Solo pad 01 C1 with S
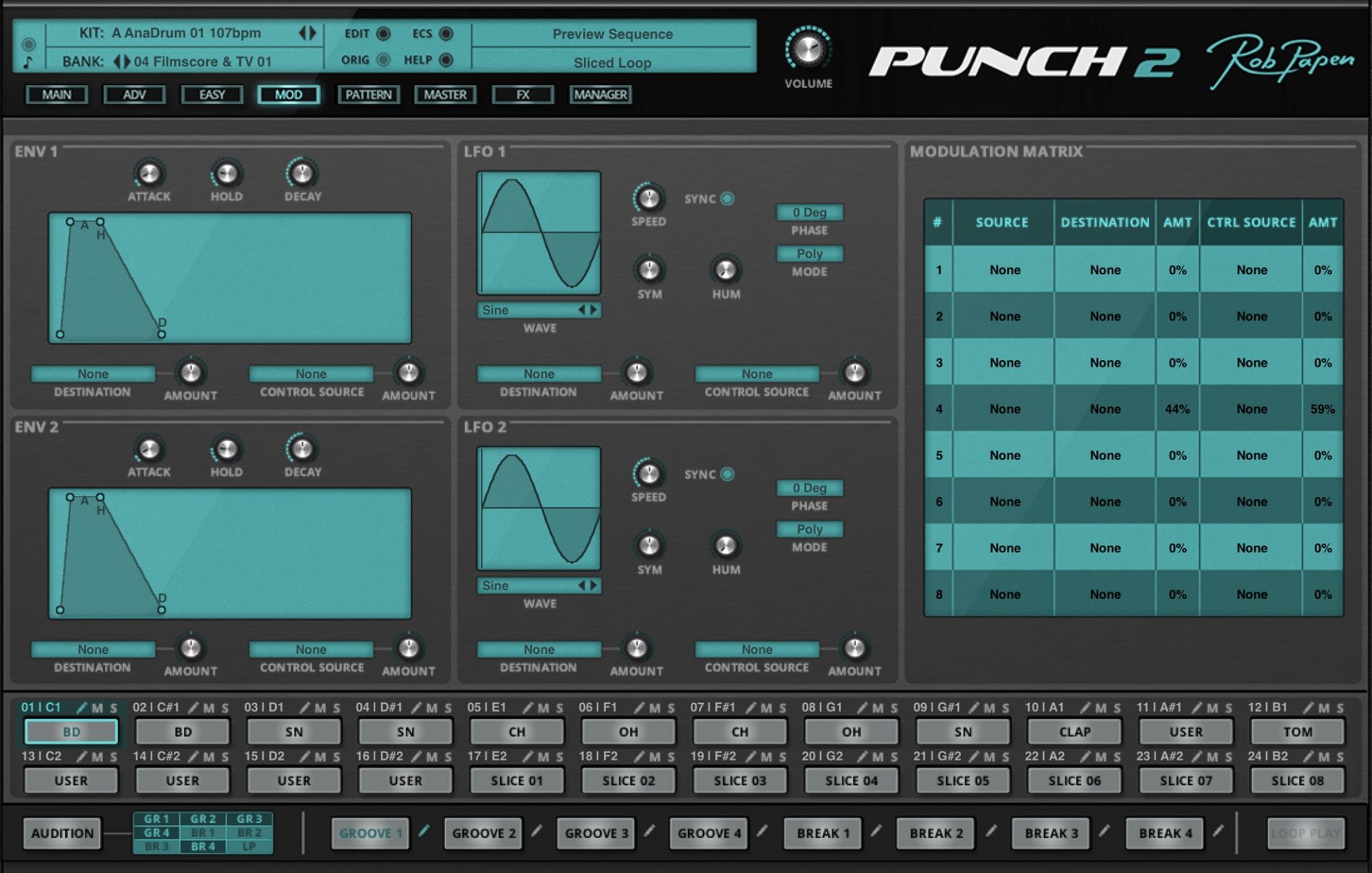Image resolution: width=1372 pixels, height=873 pixels. 113,709
